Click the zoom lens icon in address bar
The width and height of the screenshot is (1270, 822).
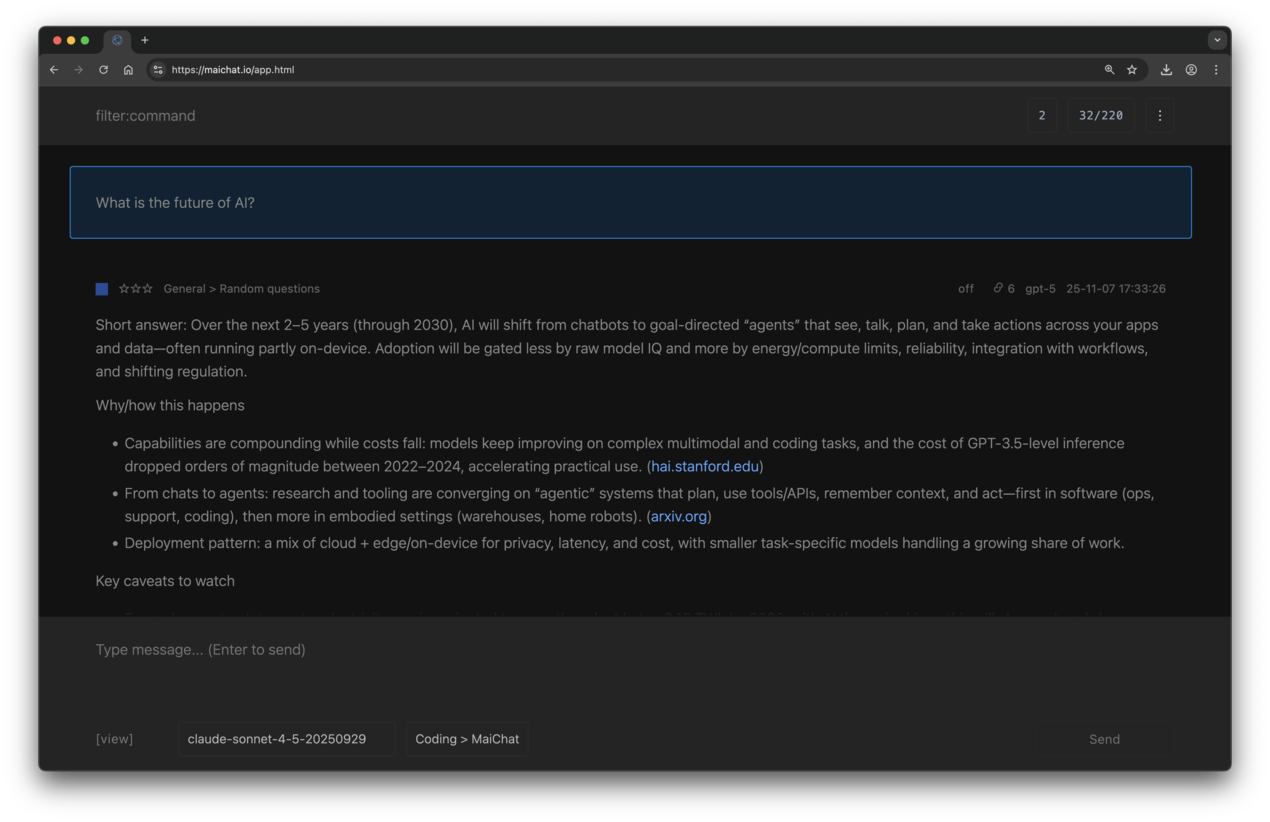click(1109, 69)
